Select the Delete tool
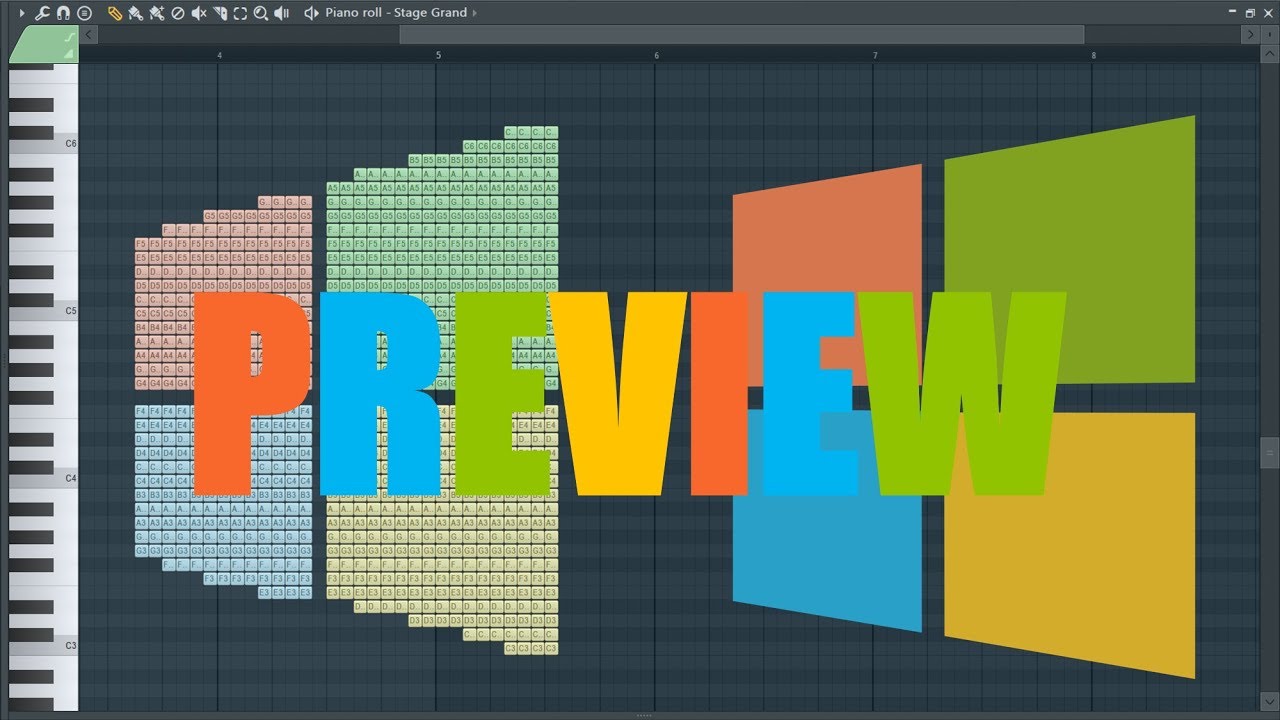The width and height of the screenshot is (1280, 720). 178,13
